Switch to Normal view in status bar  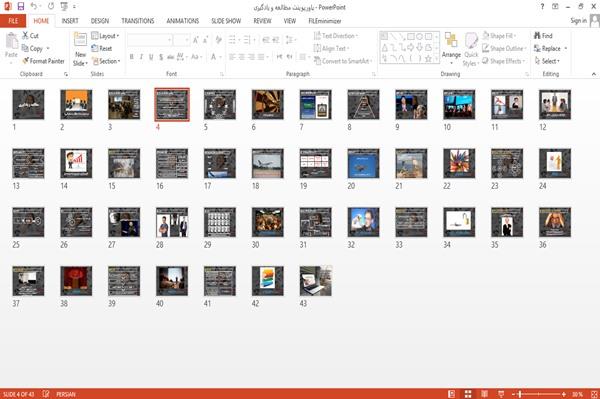[452, 394]
